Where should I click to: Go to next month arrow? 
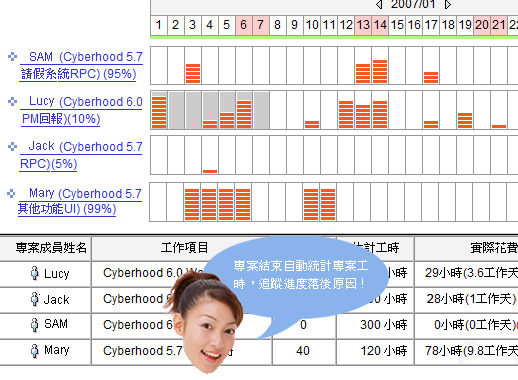448,5
